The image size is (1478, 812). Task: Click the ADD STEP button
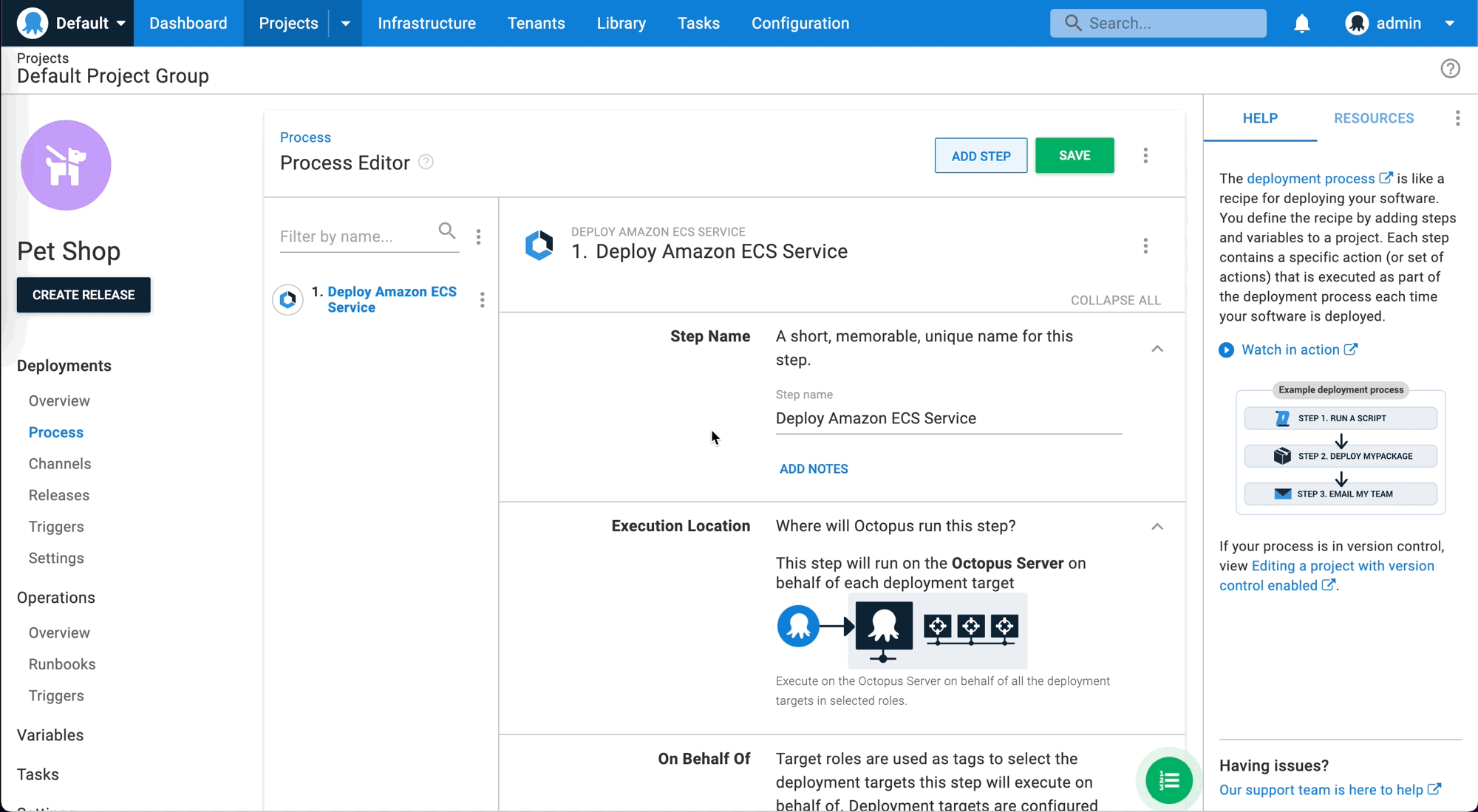(981, 156)
